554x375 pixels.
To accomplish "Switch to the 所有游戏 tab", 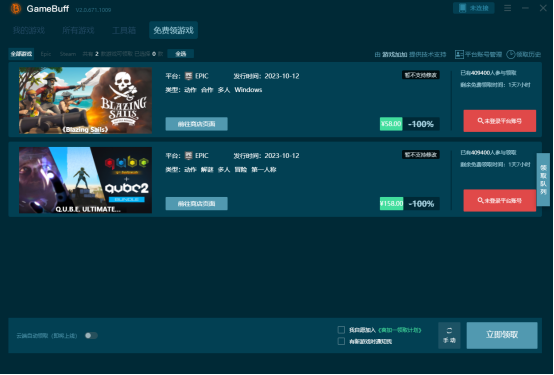I will (x=78, y=30).
